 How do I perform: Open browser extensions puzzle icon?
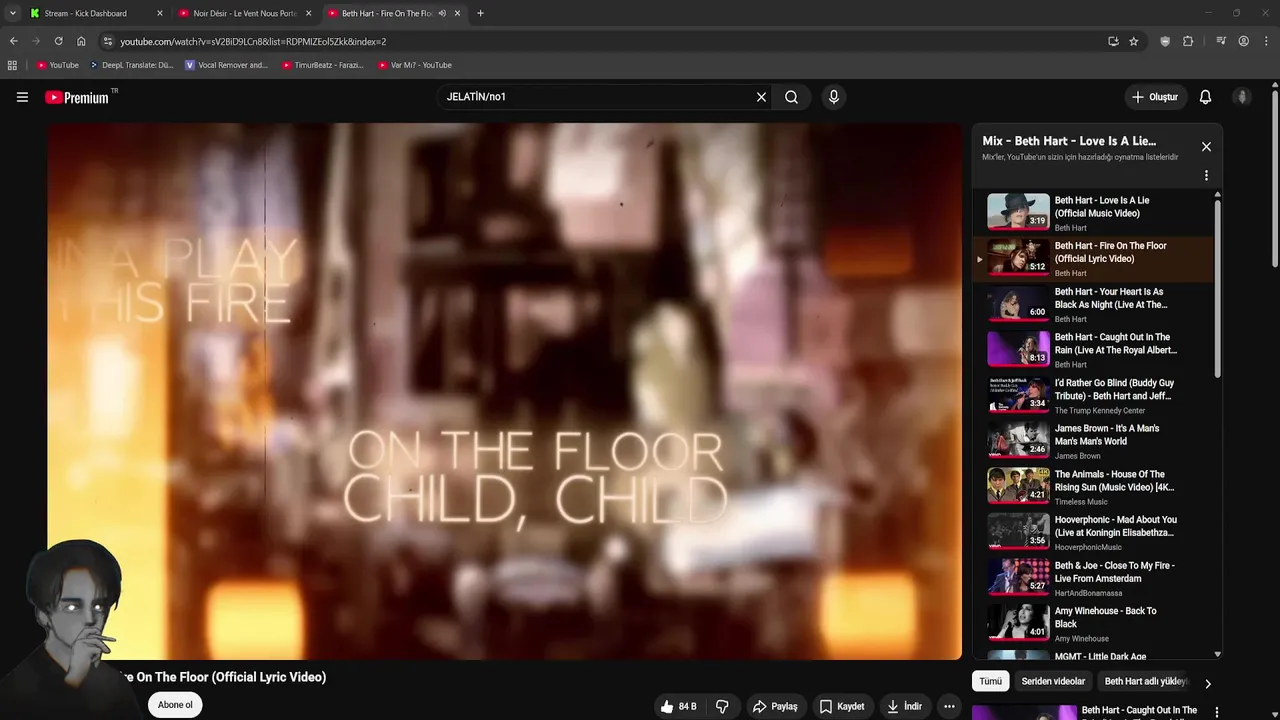coord(1188,41)
